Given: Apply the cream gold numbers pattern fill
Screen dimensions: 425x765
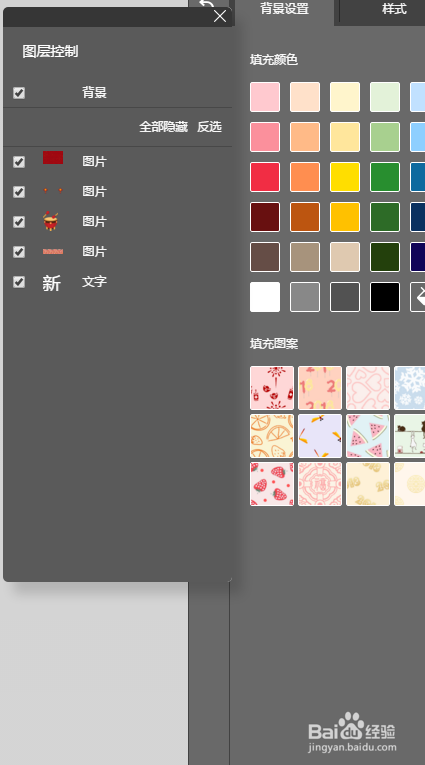Looking at the screenshot, I should click(x=368, y=484).
